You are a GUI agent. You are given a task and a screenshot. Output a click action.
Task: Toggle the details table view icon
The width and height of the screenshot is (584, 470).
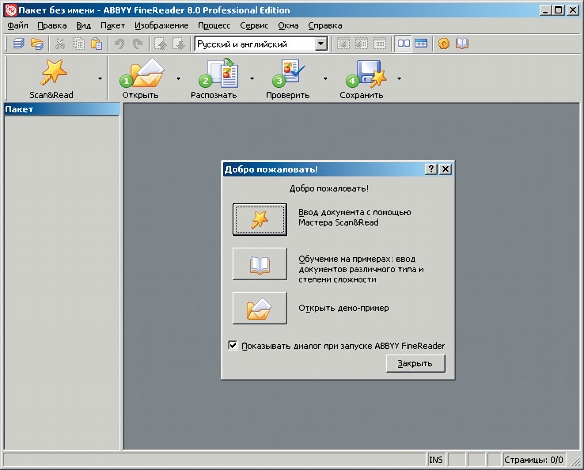421,44
